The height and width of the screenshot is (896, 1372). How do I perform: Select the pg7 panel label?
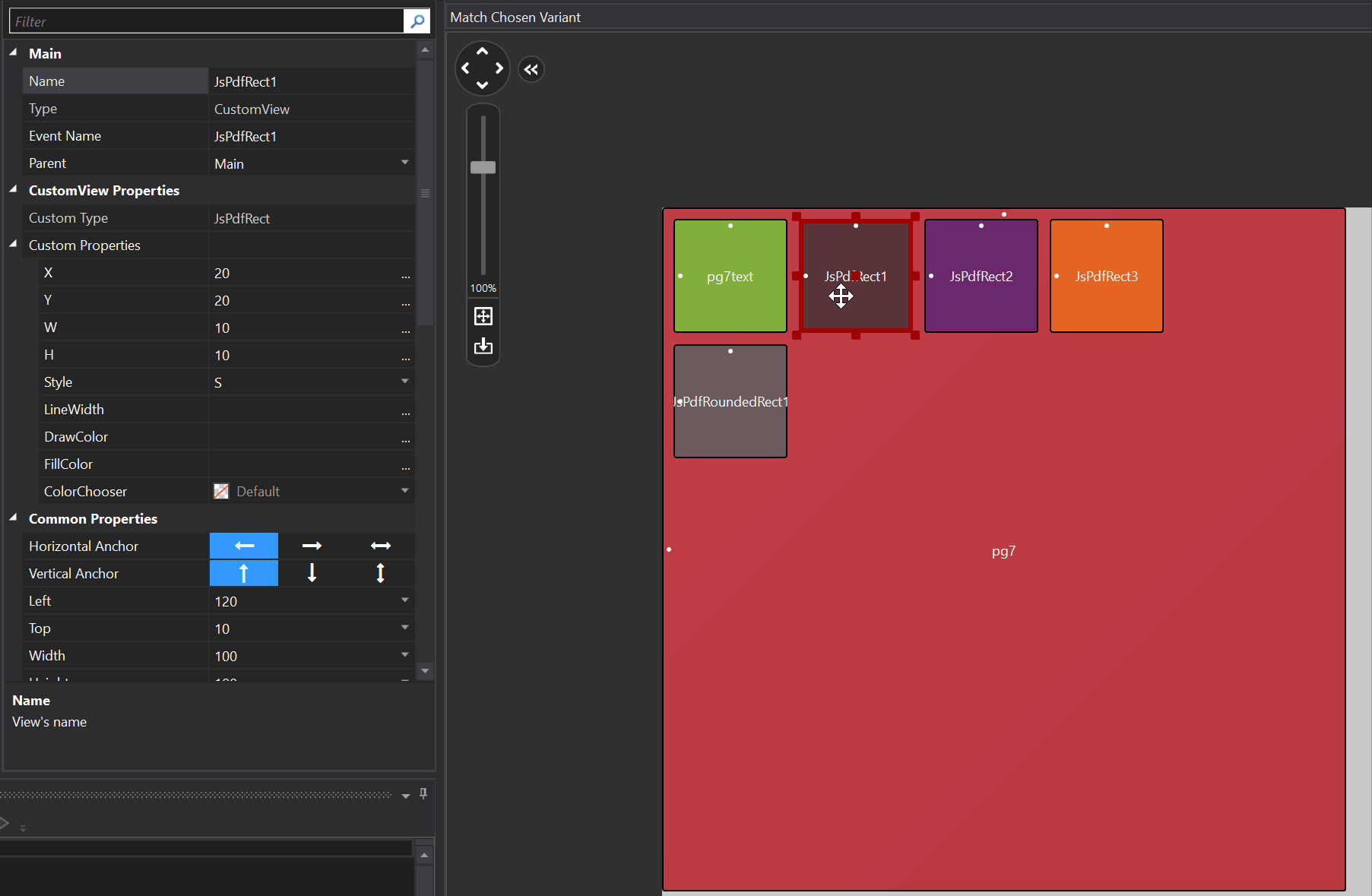point(1003,551)
